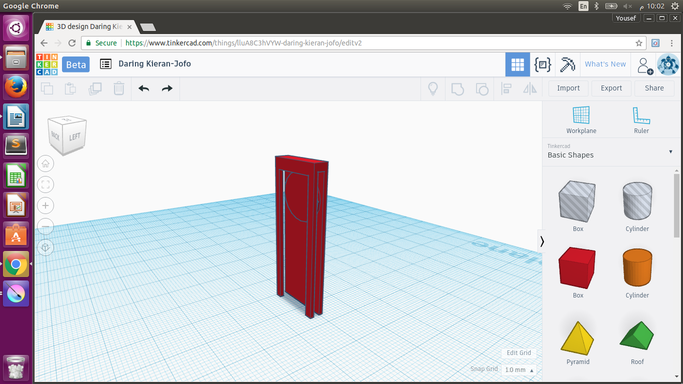
Task: Open the Blocks pickaxe view
Action: click(x=568, y=64)
